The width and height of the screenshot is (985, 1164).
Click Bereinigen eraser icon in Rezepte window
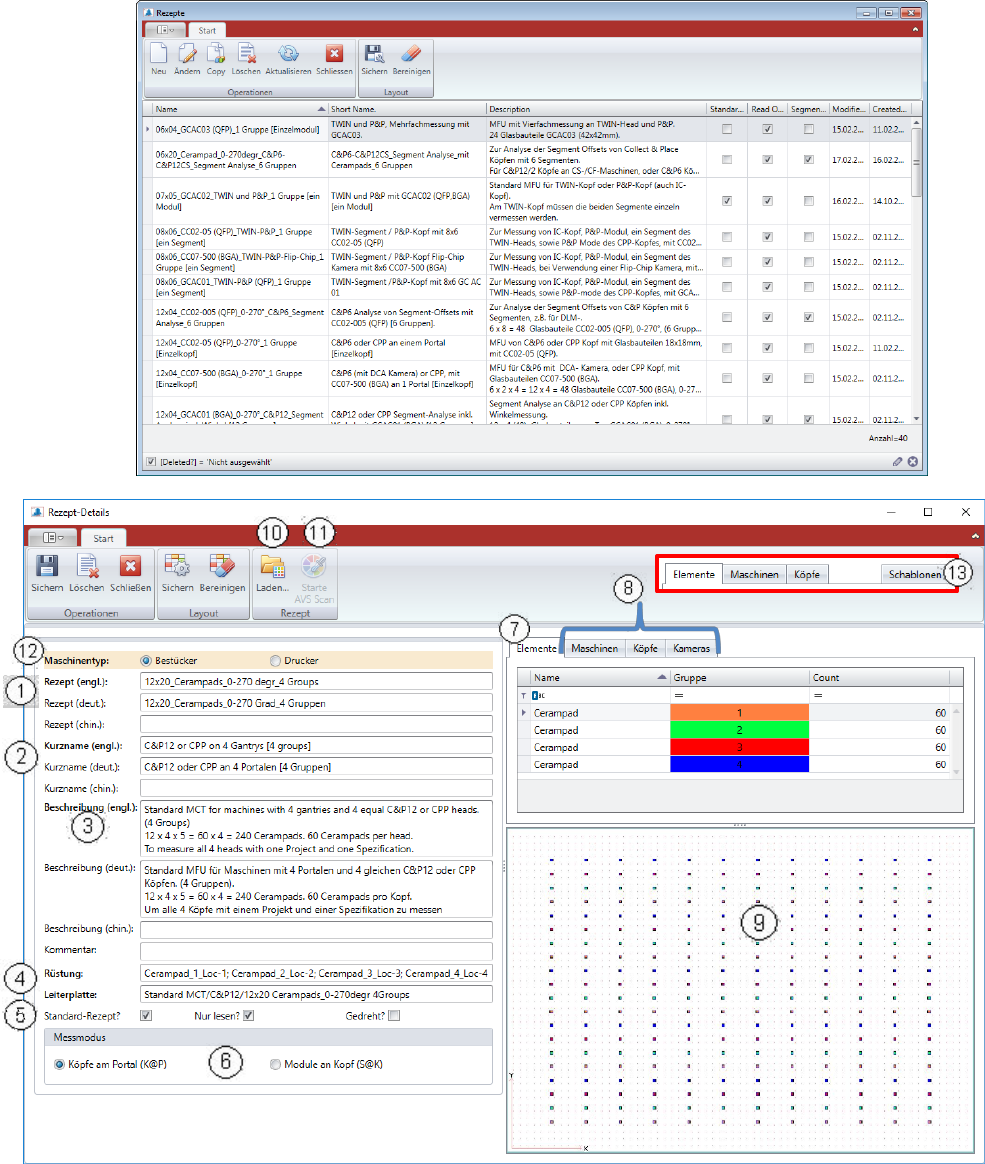point(411,56)
